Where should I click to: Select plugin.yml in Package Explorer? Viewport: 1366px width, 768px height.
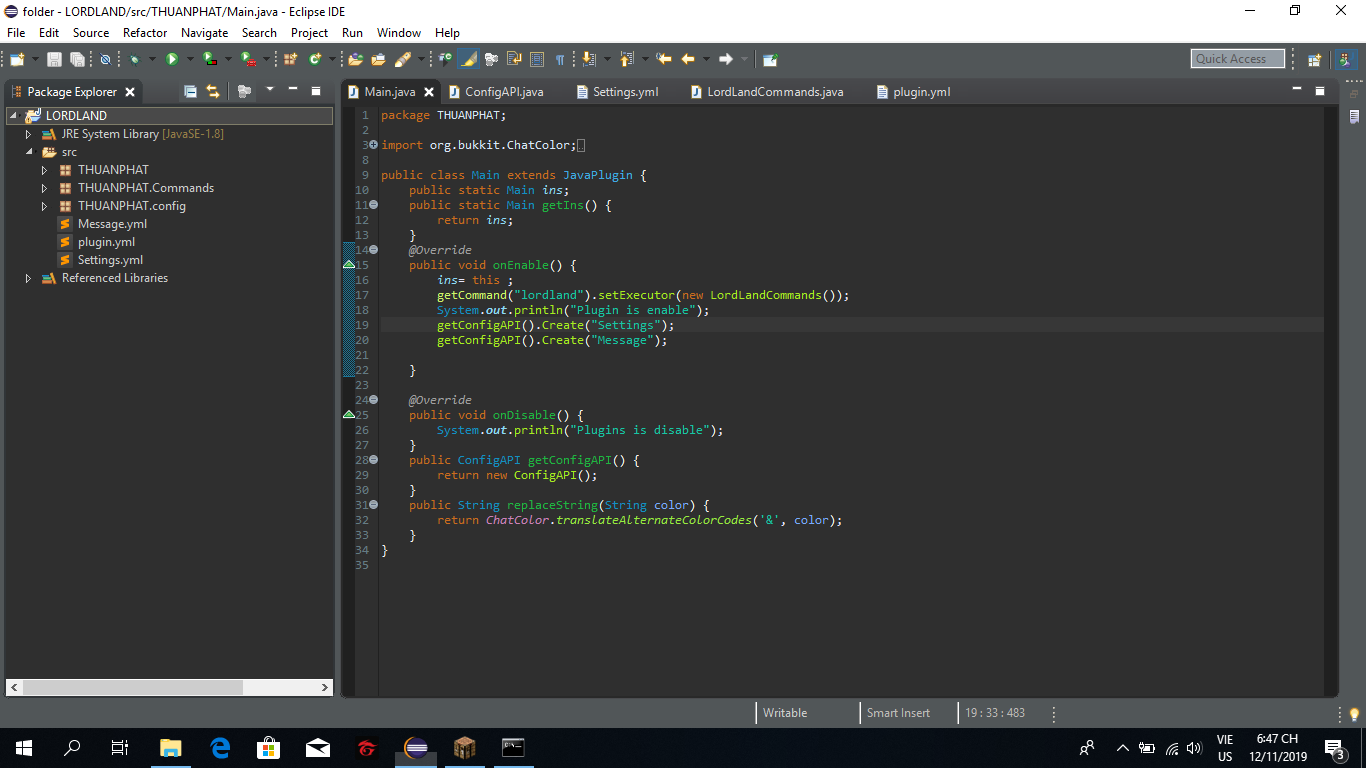click(106, 242)
